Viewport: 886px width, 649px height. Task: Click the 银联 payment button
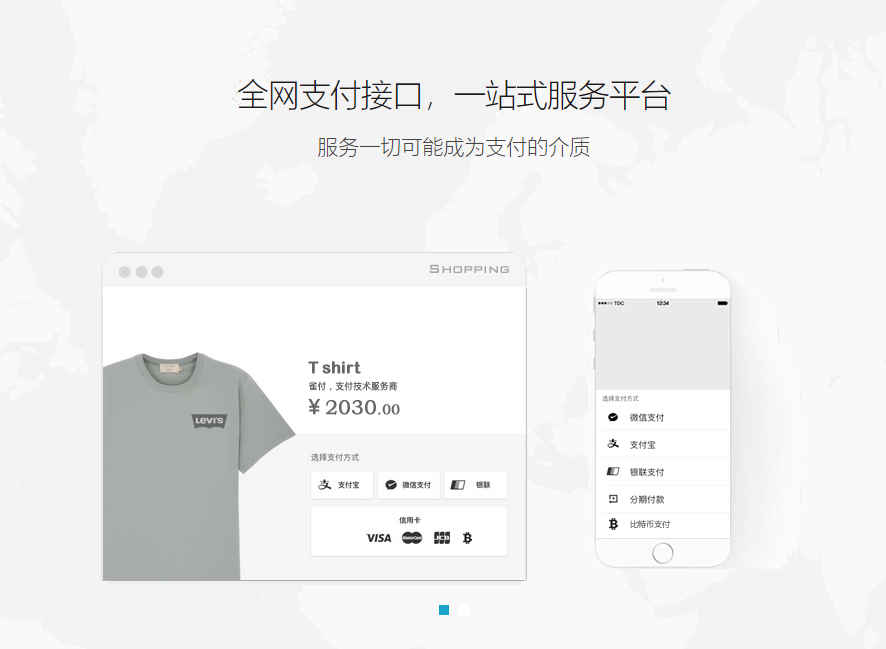pyautogui.click(x=476, y=485)
